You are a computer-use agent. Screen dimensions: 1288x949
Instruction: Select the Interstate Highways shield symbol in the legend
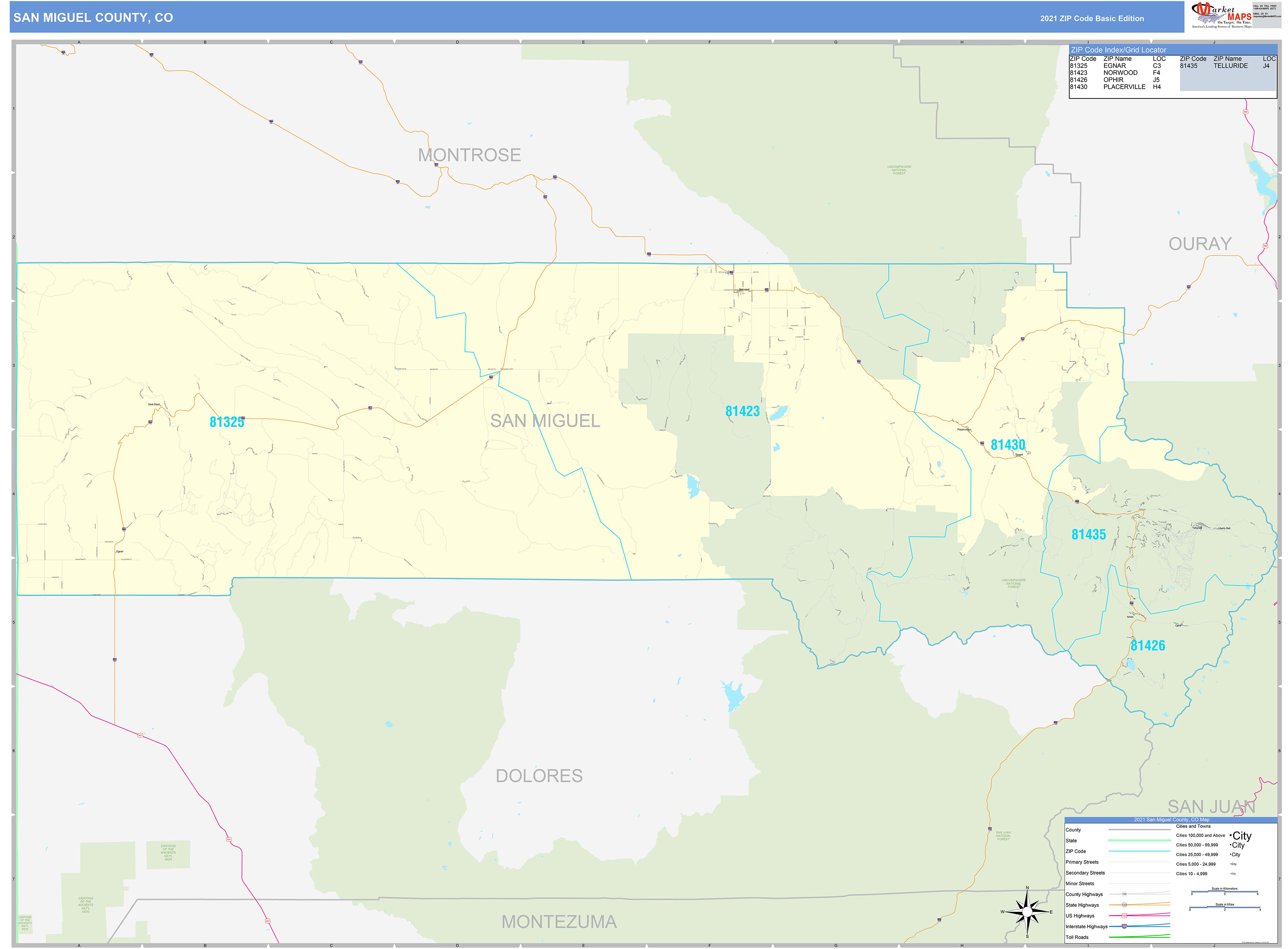point(1124,926)
